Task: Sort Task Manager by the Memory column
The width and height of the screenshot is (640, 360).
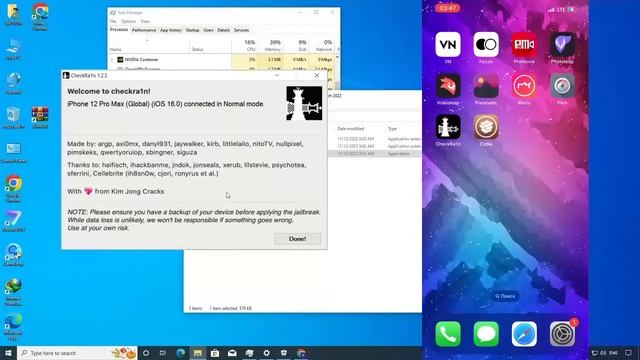Action: pos(272,45)
